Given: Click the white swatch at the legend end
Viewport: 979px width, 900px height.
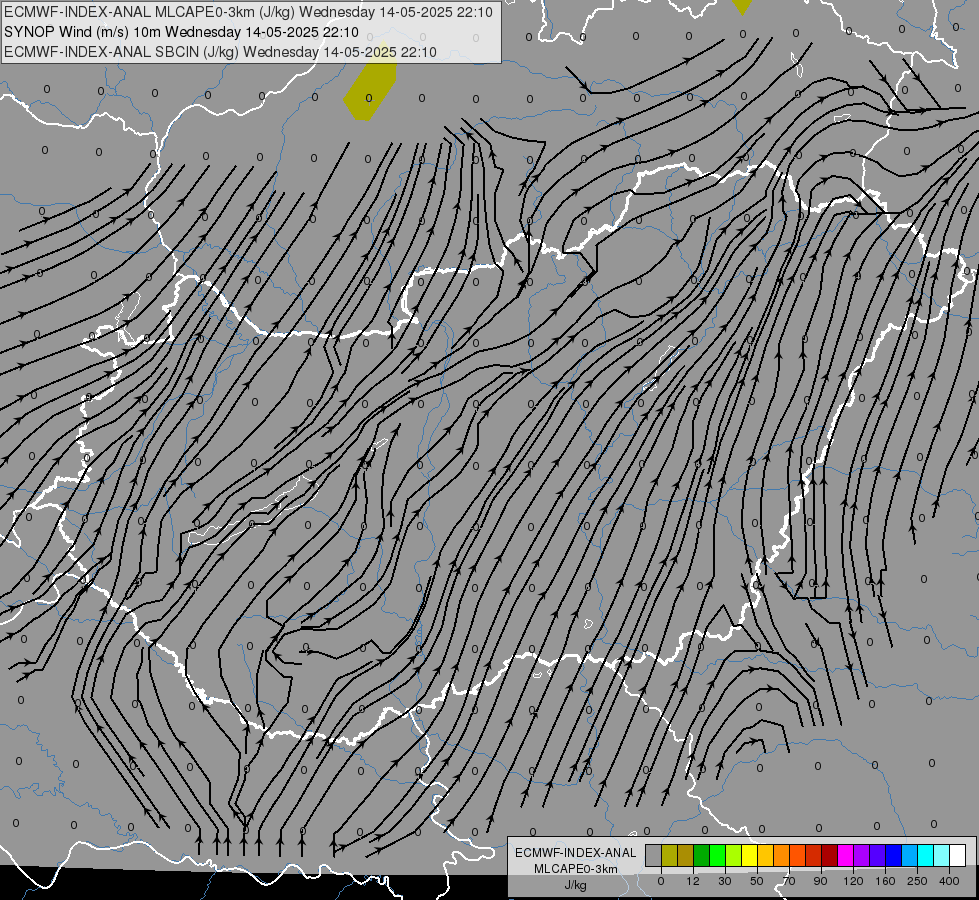Looking at the screenshot, I should [958, 856].
